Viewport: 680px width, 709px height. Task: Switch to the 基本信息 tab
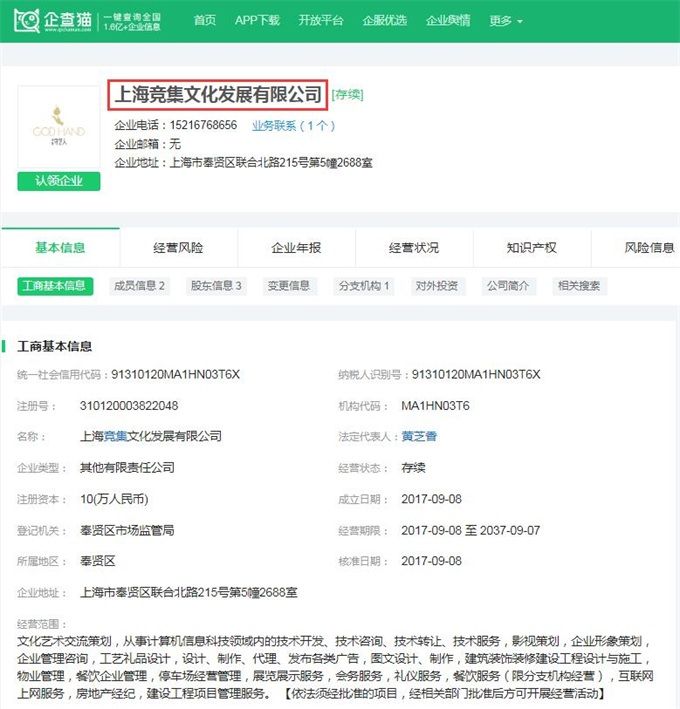pyautogui.click(x=60, y=248)
